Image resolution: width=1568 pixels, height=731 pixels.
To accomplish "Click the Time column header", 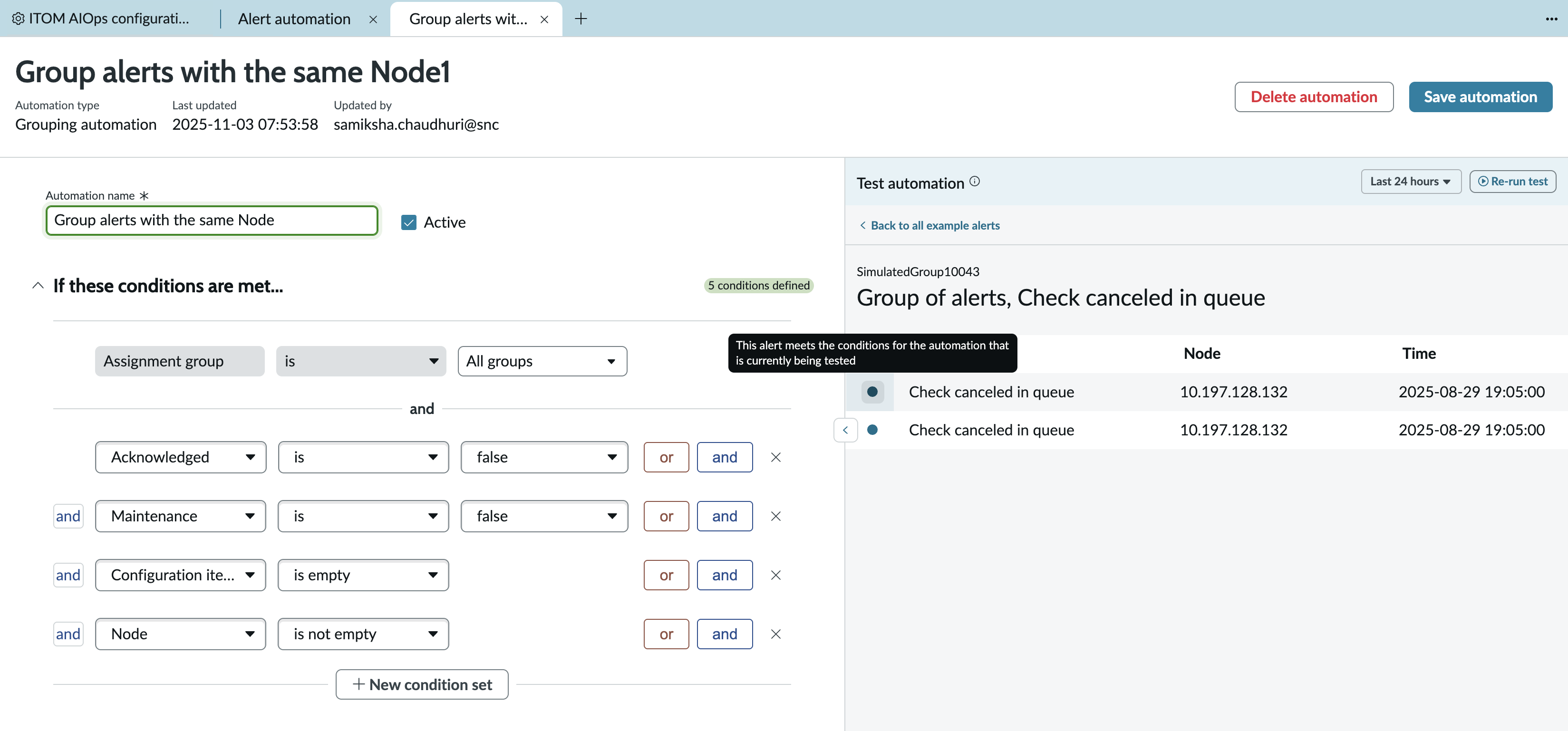I will tap(1419, 354).
